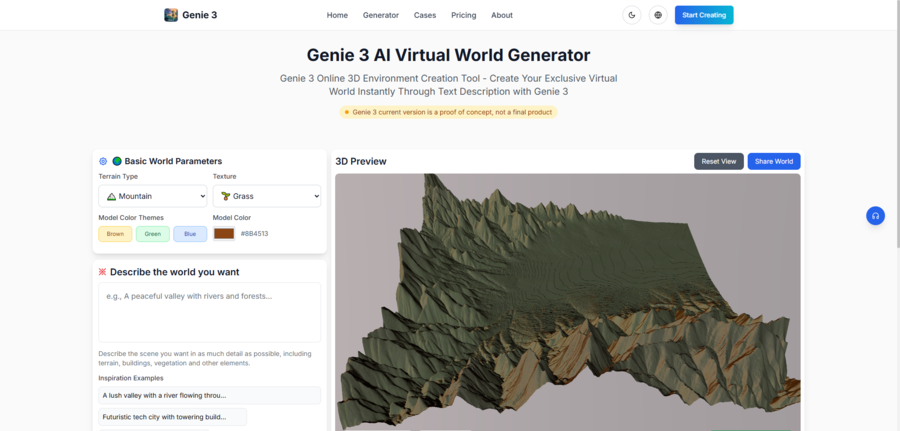
Task: Click the gear icon beside Basic World Parameters
Action: pos(103,161)
